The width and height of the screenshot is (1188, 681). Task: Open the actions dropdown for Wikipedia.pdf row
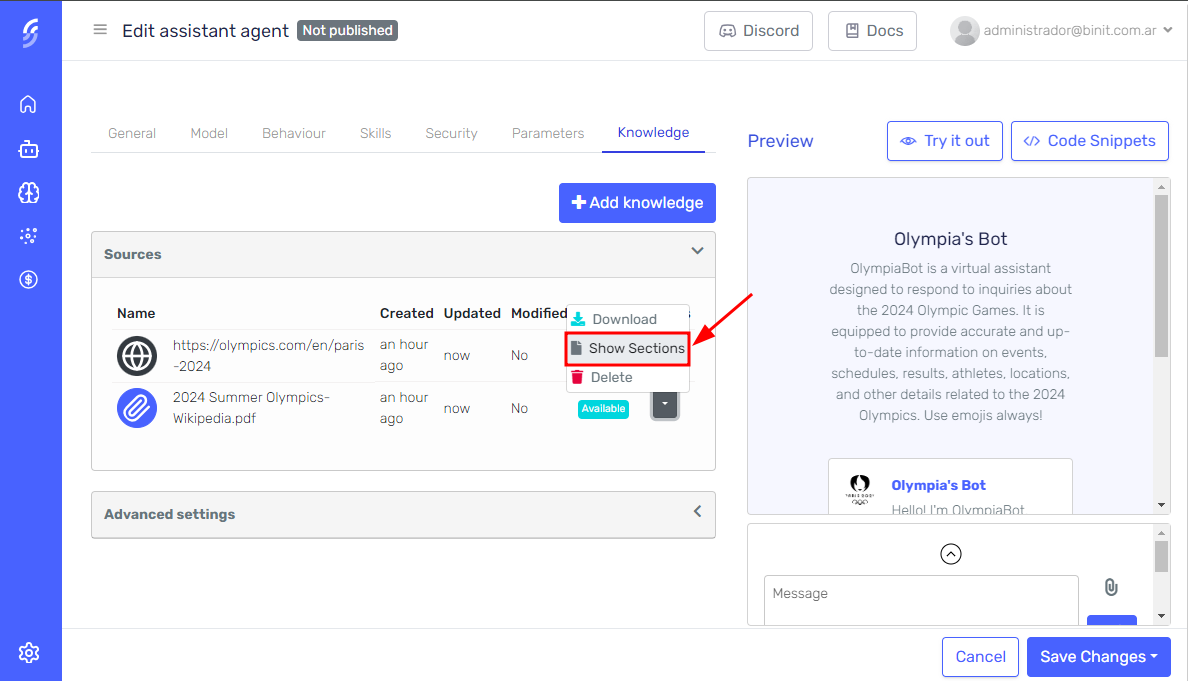pyautogui.click(x=664, y=405)
